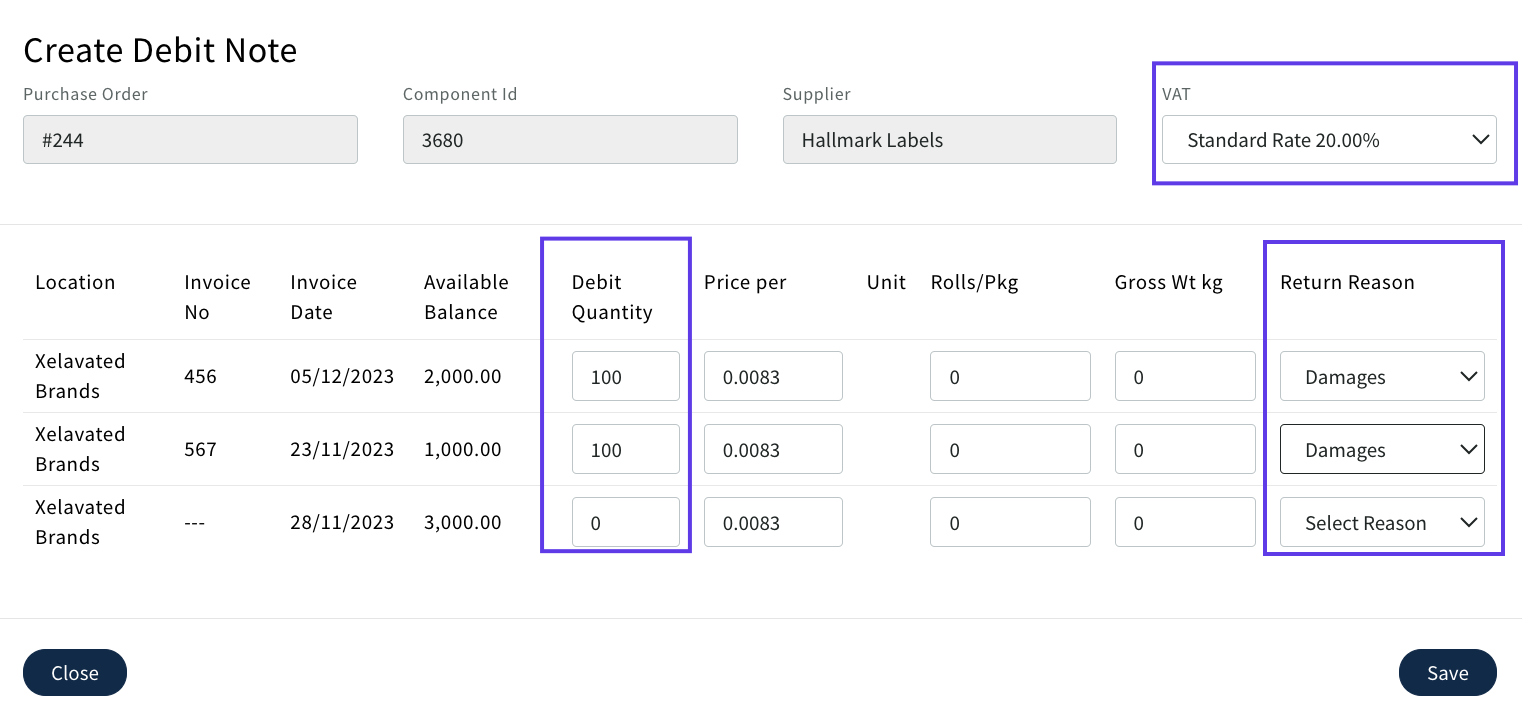Click Debit Quantity field for invoice 456
1522x724 pixels.
pyautogui.click(x=625, y=377)
